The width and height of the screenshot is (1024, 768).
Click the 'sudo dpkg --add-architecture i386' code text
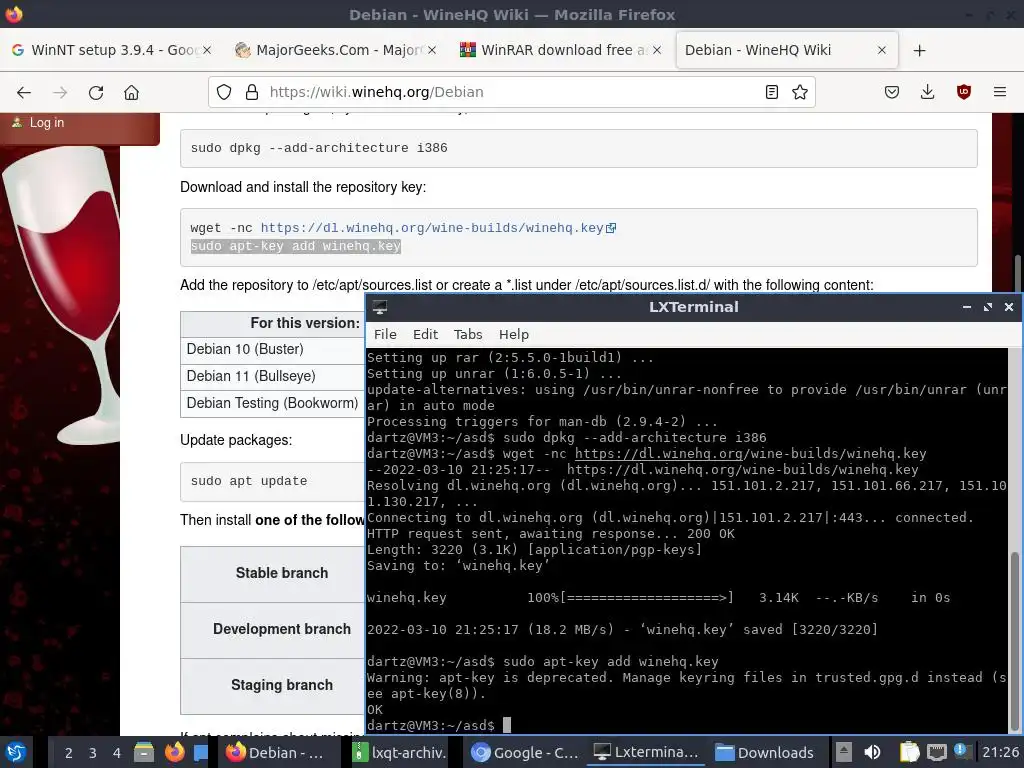(319, 148)
